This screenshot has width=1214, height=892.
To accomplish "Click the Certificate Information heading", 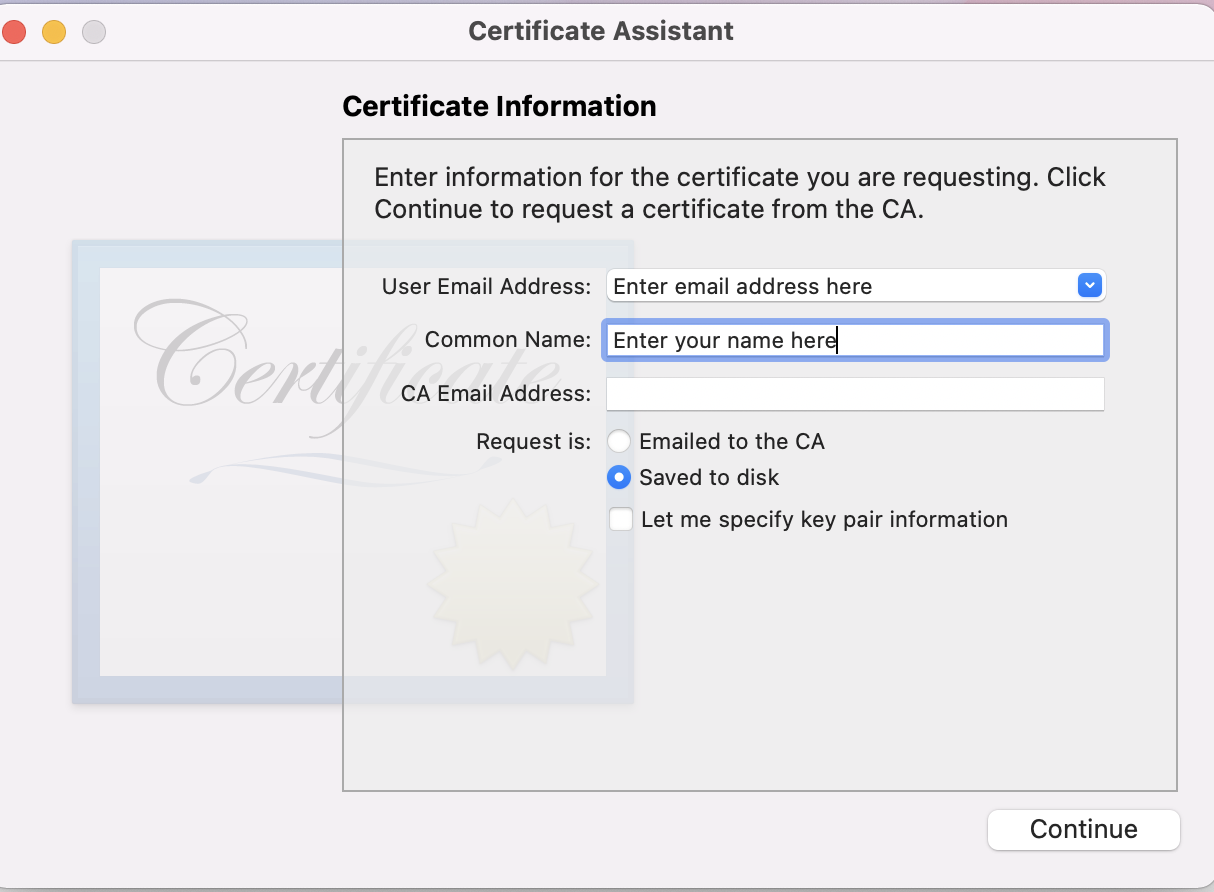I will click(x=499, y=106).
